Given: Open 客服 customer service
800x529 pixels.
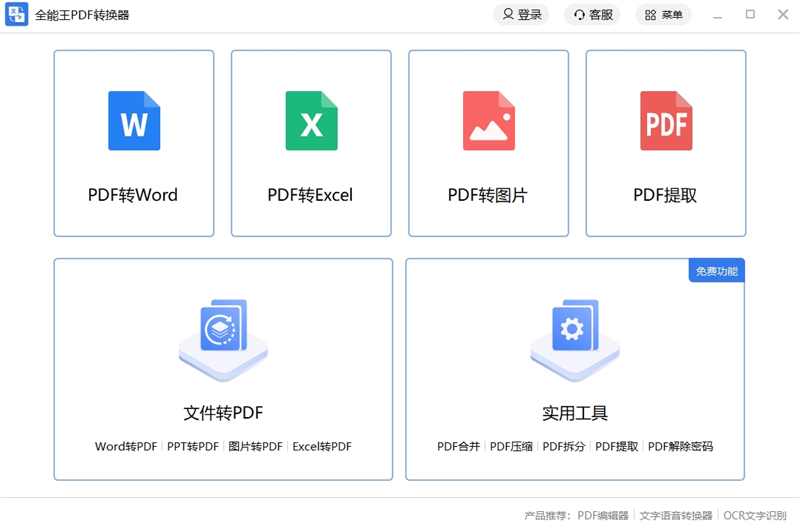Looking at the screenshot, I should 592,14.
